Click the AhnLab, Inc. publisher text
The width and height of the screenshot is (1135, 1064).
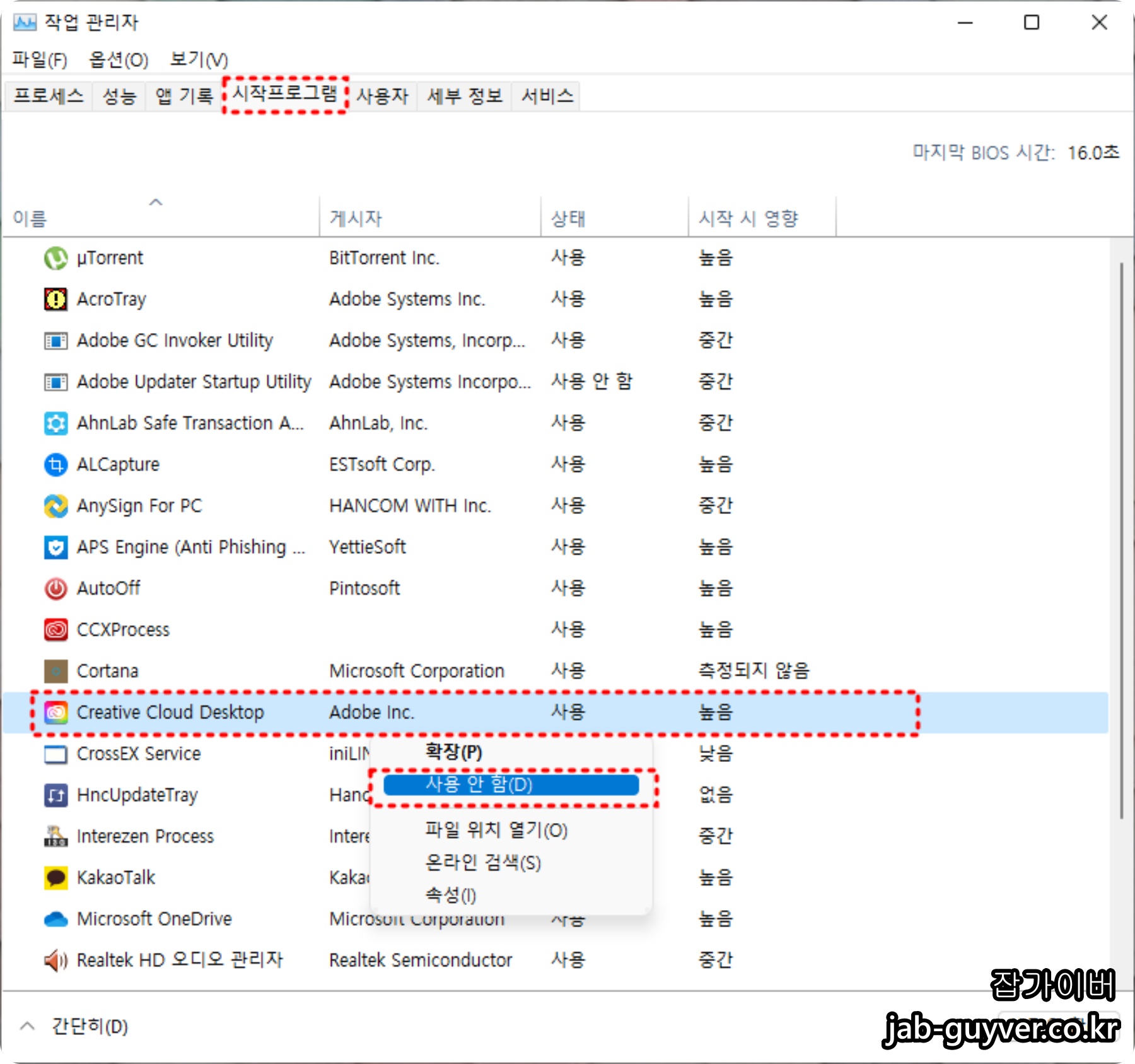[x=378, y=423]
